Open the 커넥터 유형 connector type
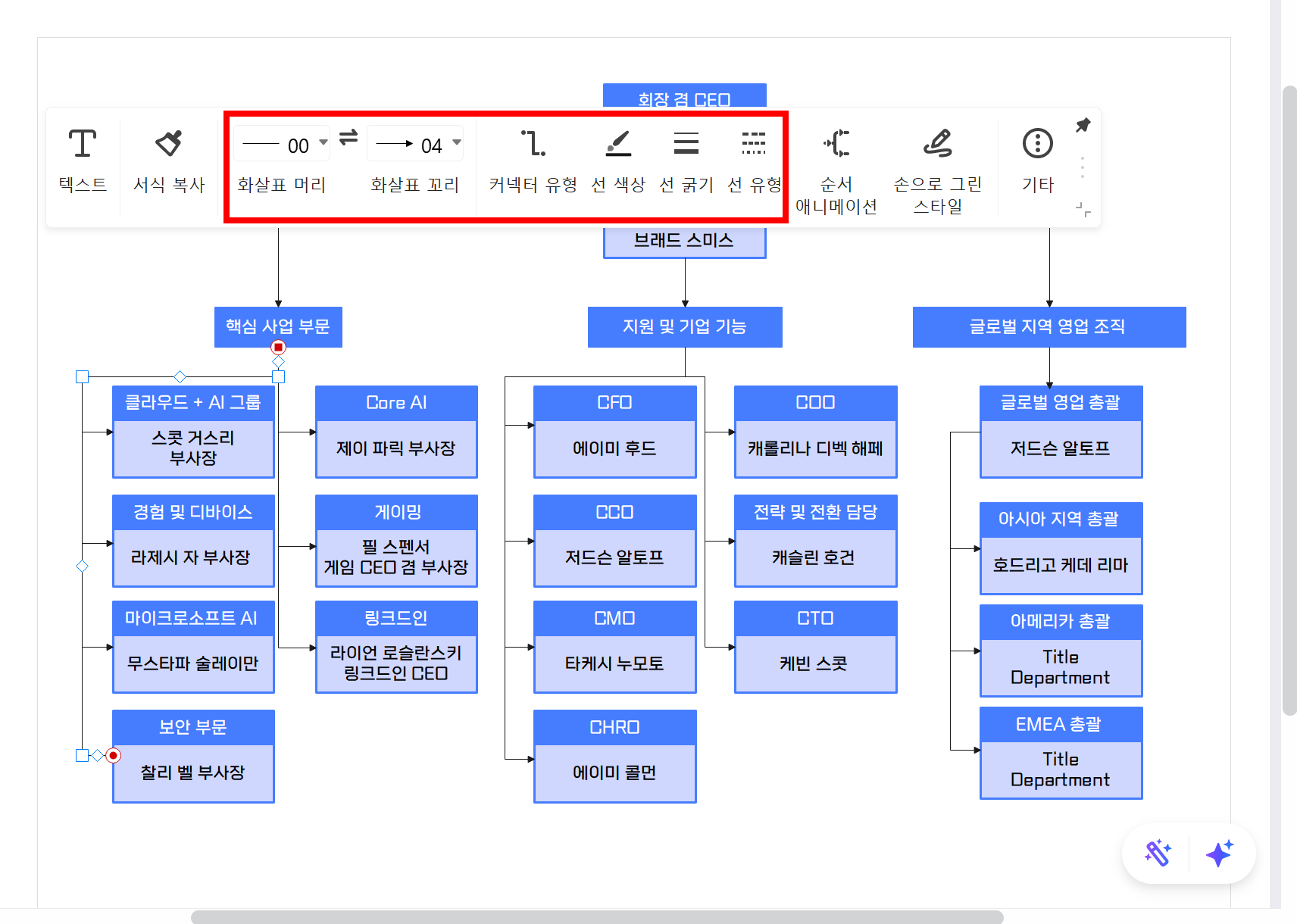1297x924 pixels. point(533,161)
